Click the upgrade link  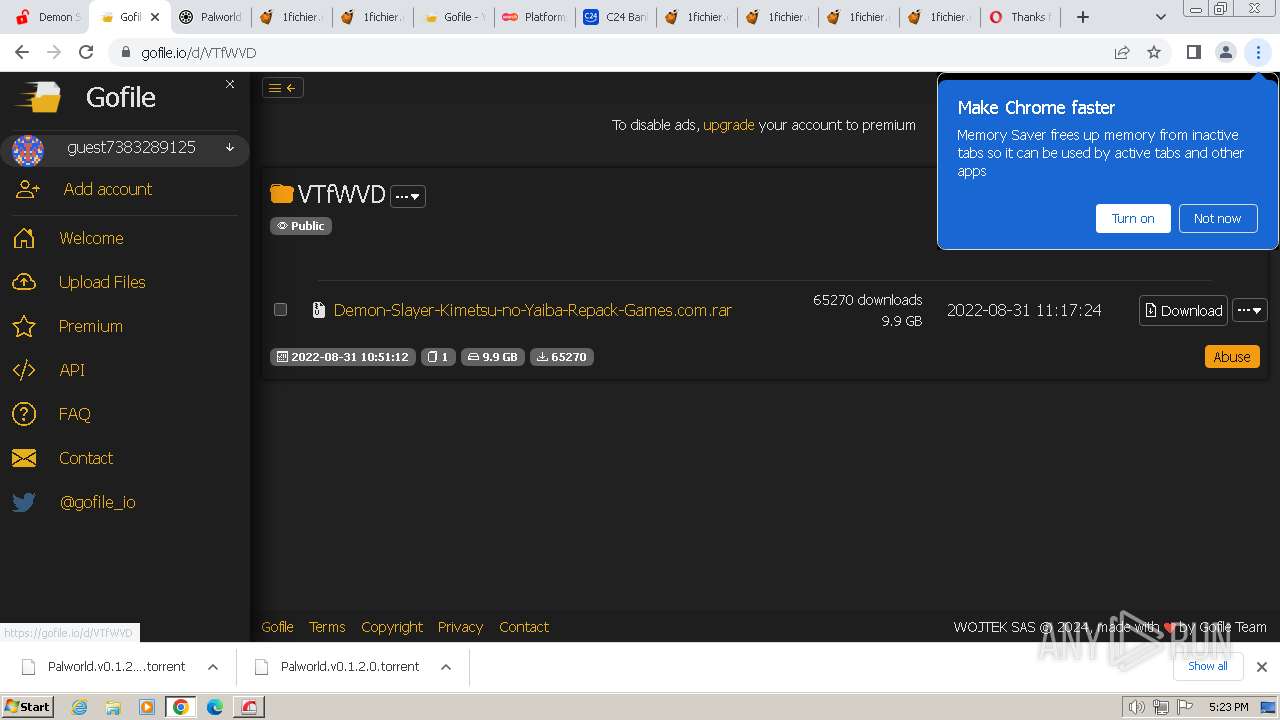point(729,125)
